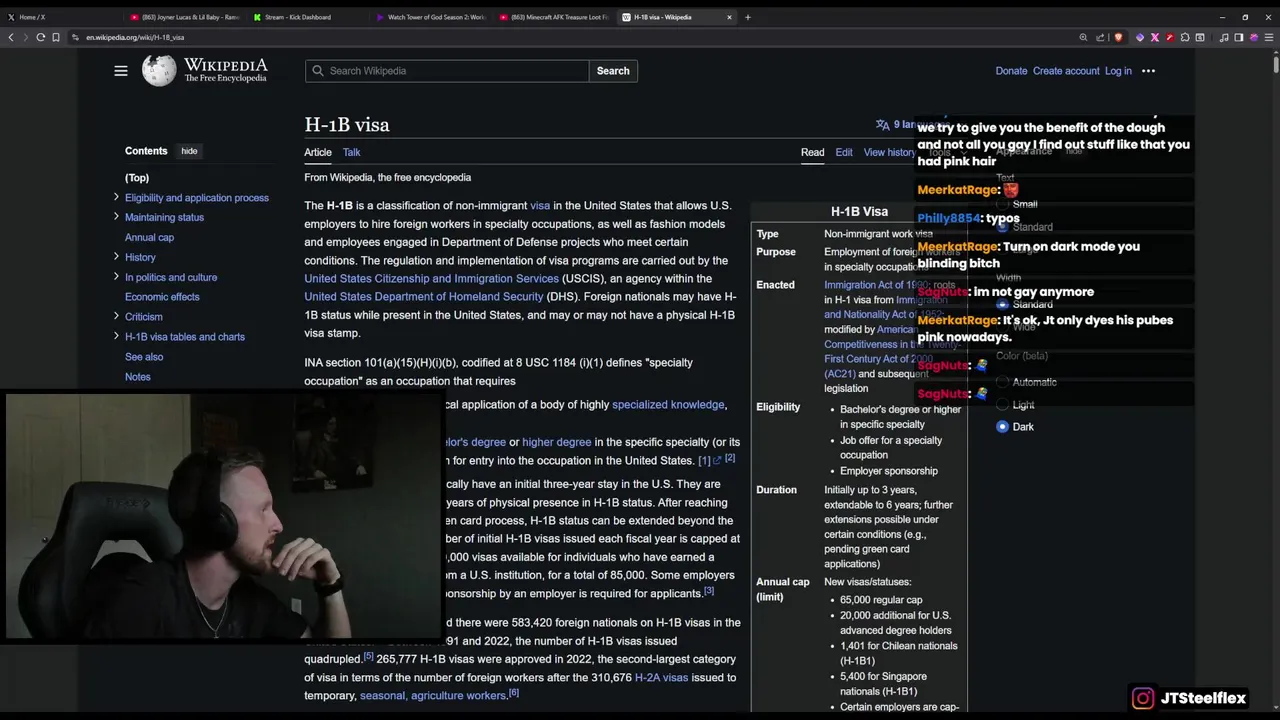Open the three-dot personal tools menu

[x=1148, y=71]
